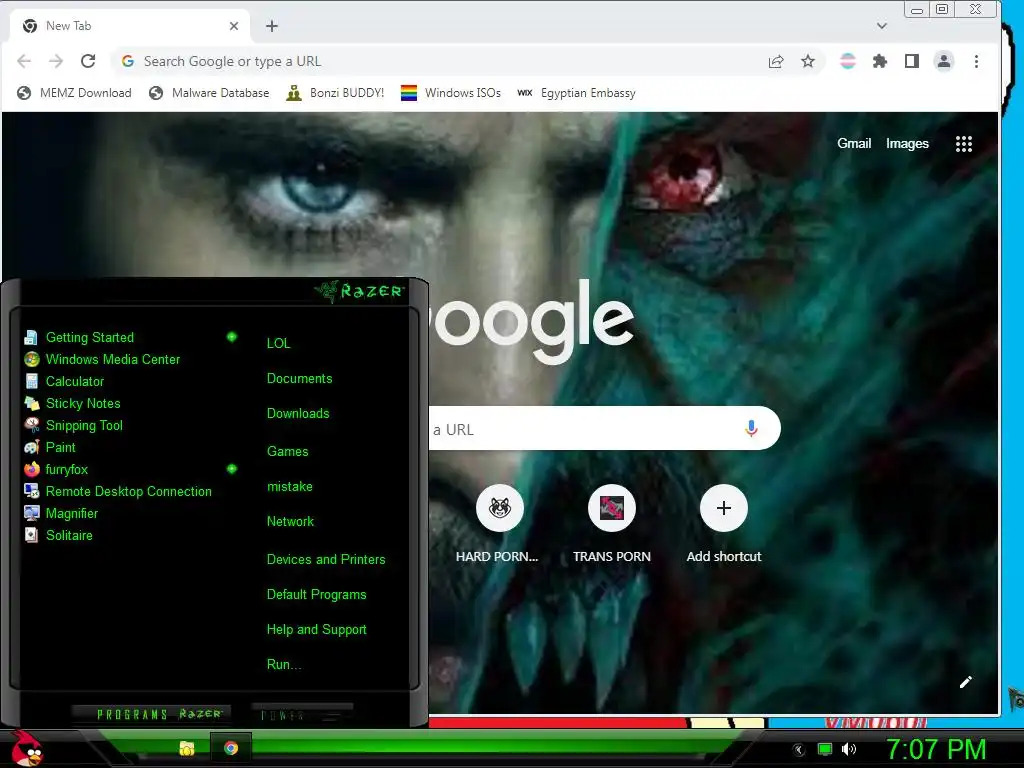Screen dimensions: 1024x768
Task: Toggle the Chrome side panel icon
Action: pyautogui.click(x=912, y=61)
